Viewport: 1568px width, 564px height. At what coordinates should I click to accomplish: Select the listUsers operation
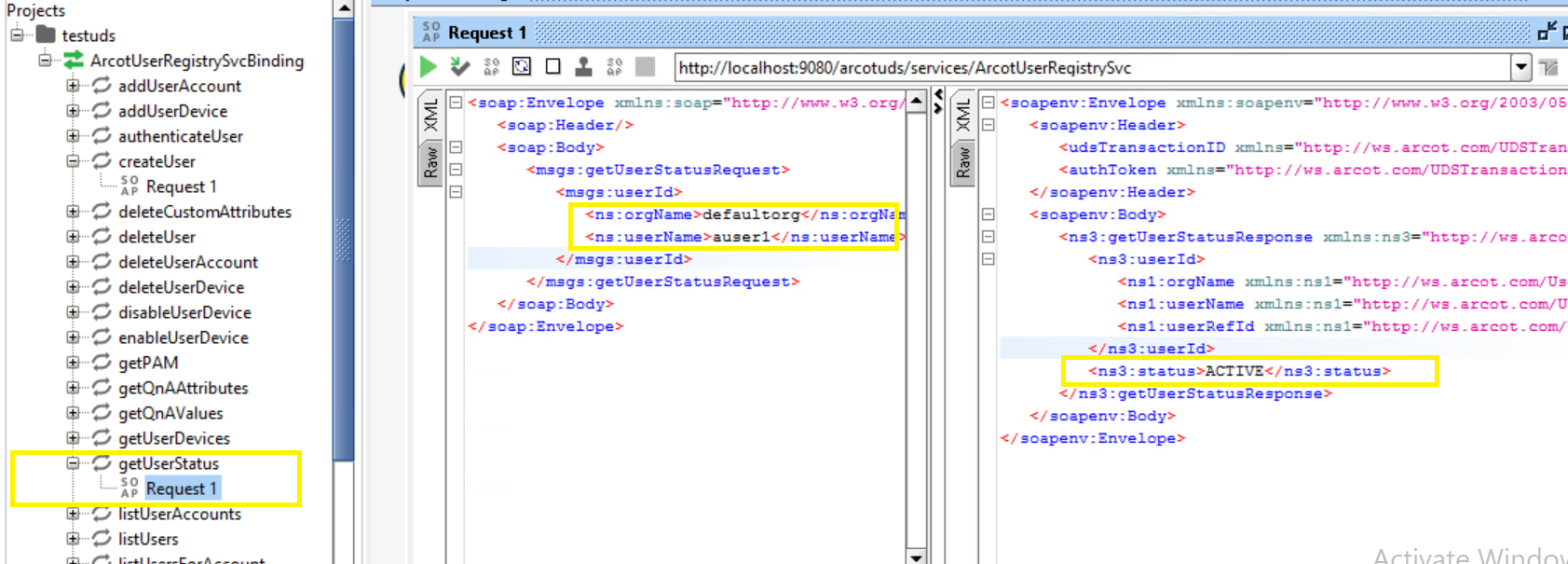pyautogui.click(x=148, y=539)
